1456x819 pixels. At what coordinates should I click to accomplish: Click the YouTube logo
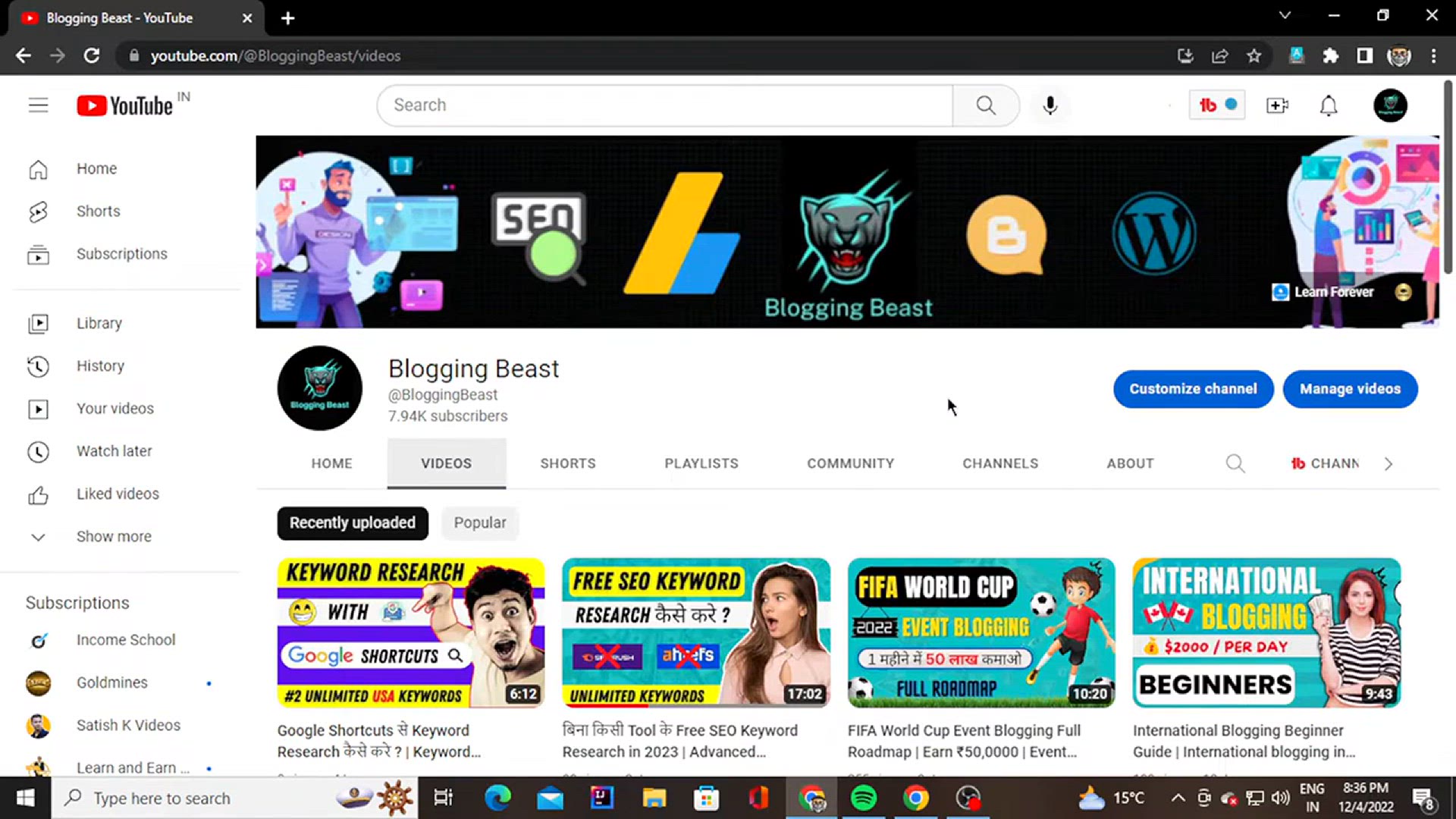[x=125, y=105]
